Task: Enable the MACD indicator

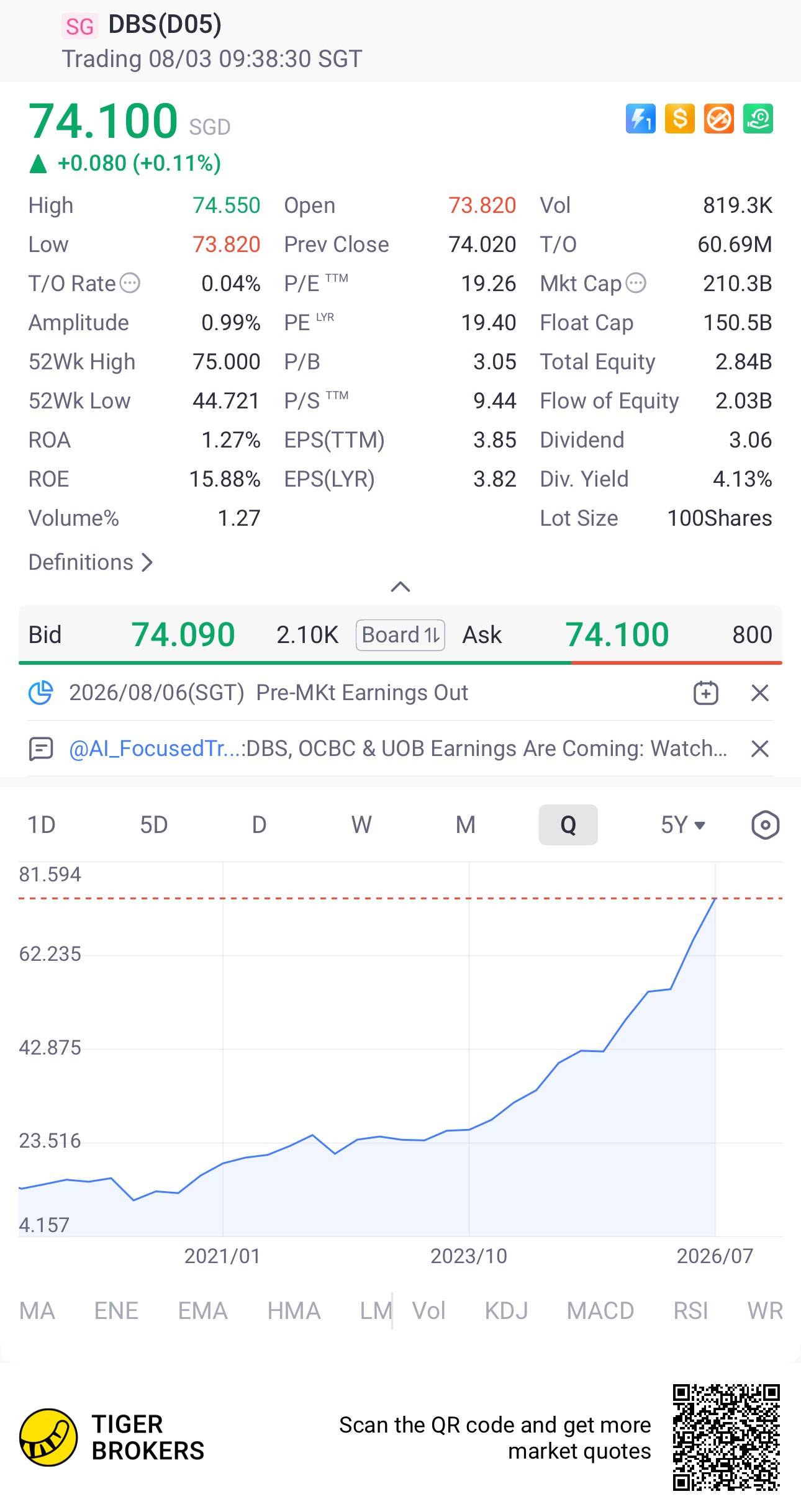Action: click(600, 1311)
